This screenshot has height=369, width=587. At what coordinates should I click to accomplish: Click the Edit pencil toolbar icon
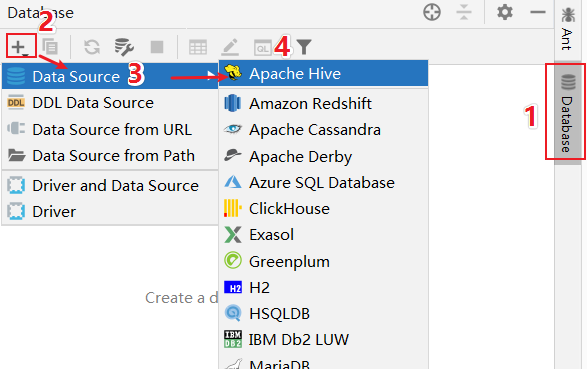(230, 47)
